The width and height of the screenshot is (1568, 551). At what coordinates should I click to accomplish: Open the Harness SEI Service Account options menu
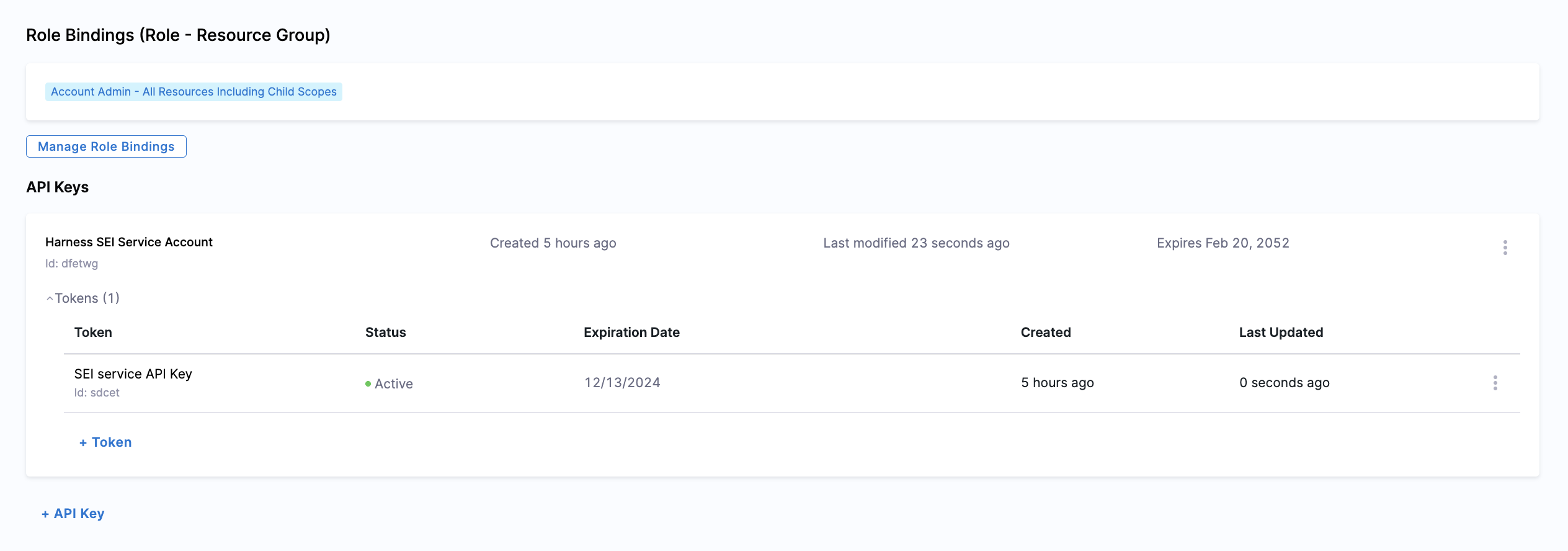point(1505,248)
